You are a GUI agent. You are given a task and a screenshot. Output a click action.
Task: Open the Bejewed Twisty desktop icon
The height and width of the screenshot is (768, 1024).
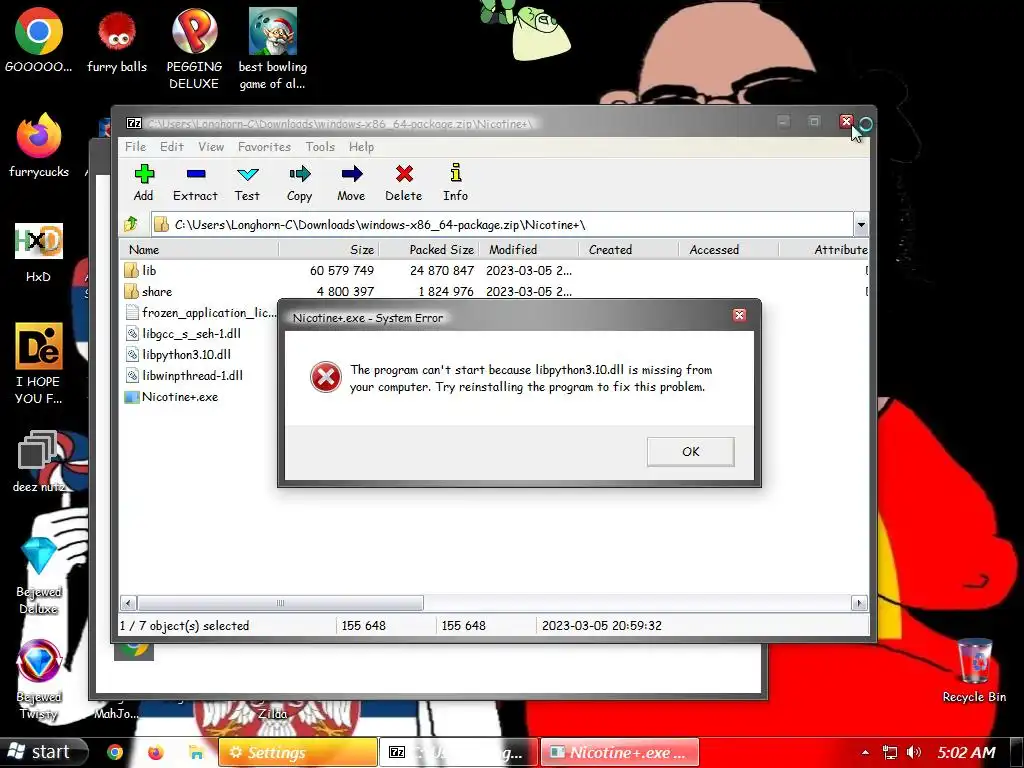[x=39, y=680]
